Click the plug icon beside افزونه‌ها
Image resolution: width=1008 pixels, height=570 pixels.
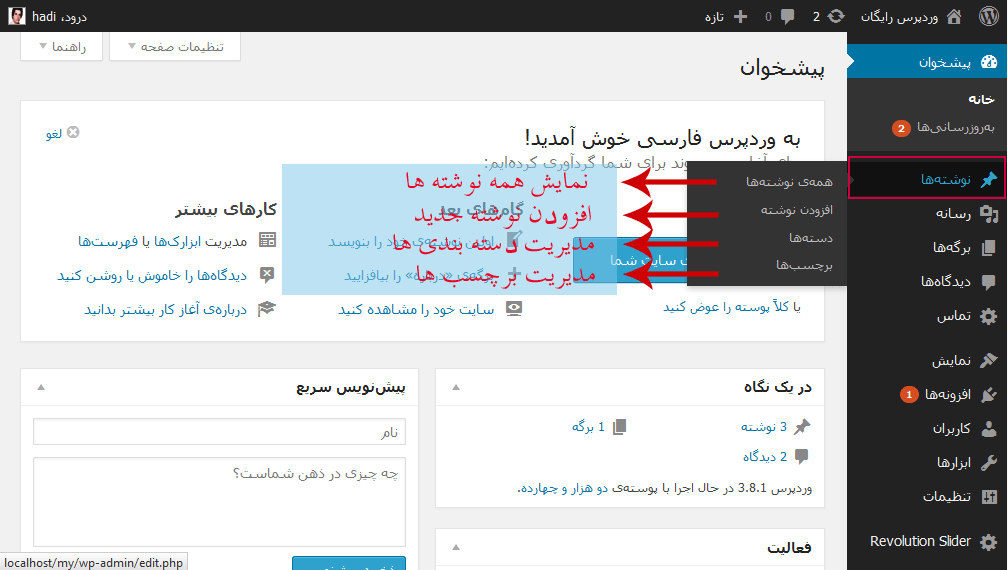tap(989, 395)
